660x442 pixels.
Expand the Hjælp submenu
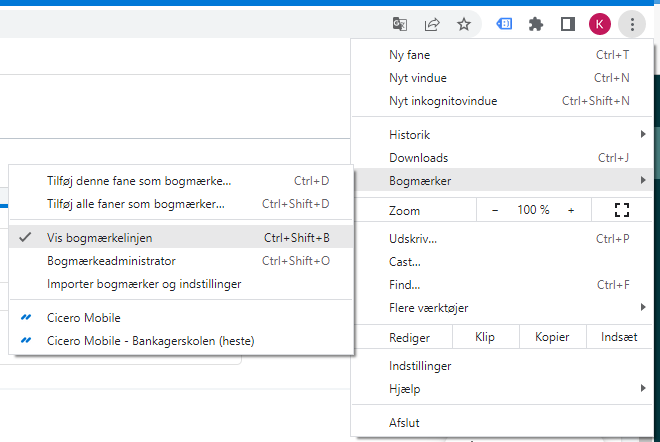click(502, 389)
